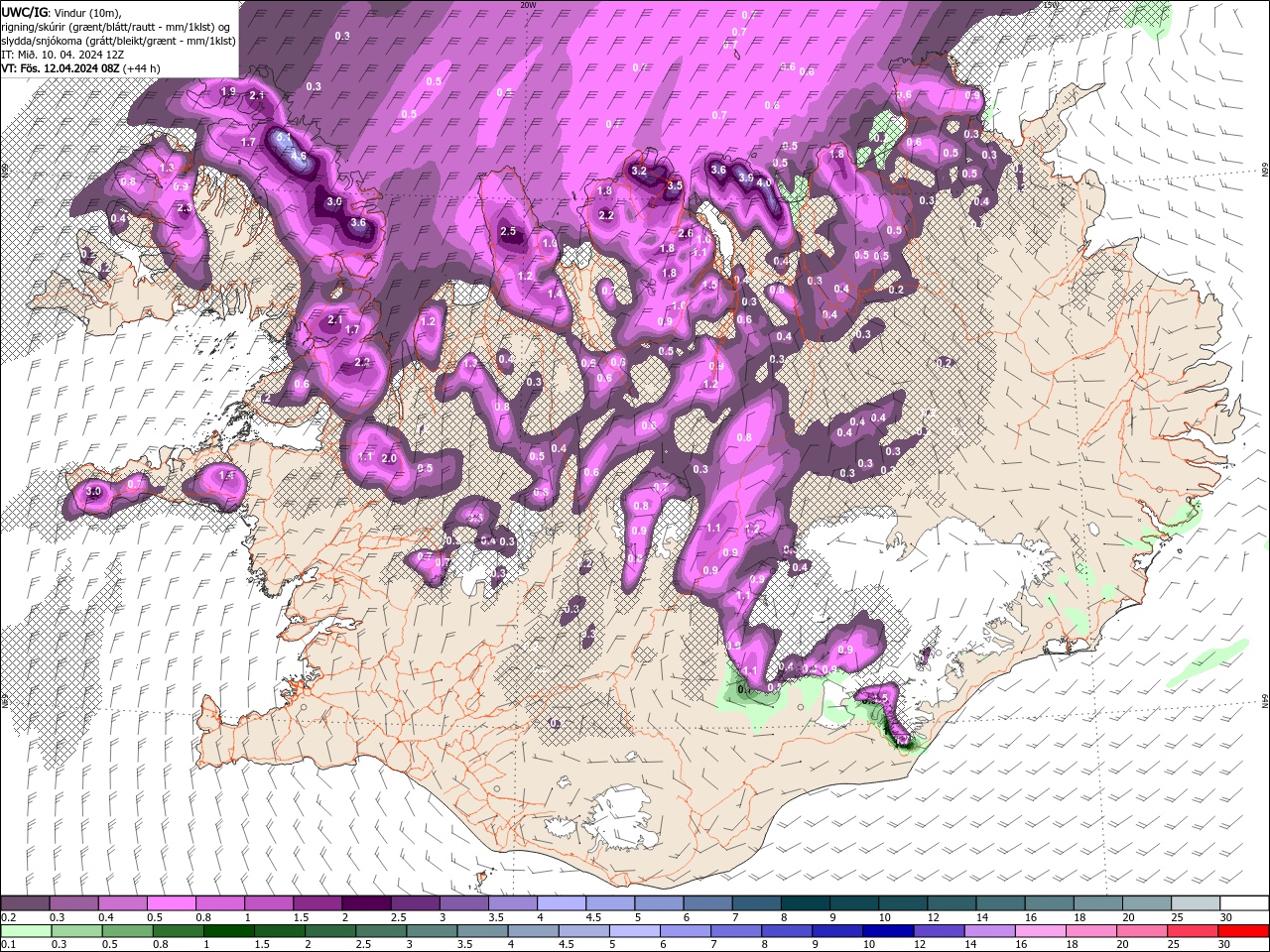
Task: Pick the pale lavender upper swatch between 4 and 4.5
Action: (x=561, y=903)
